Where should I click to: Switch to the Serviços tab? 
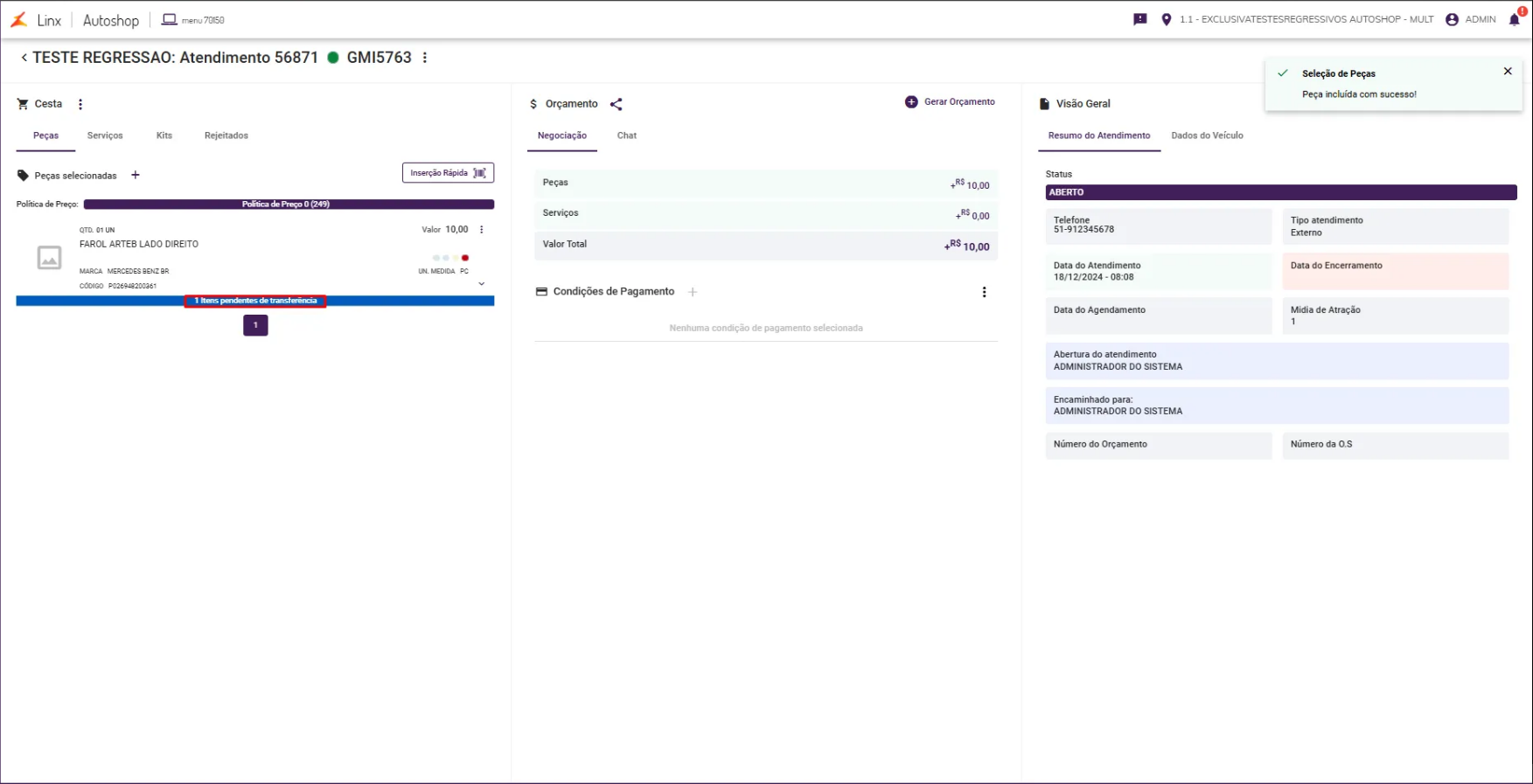coord(105,135)
